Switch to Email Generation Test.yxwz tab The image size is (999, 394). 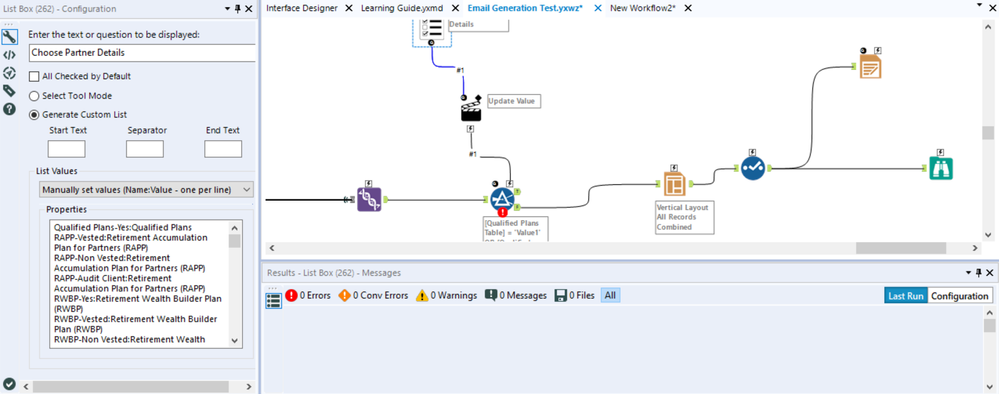(x=525, y=8)
